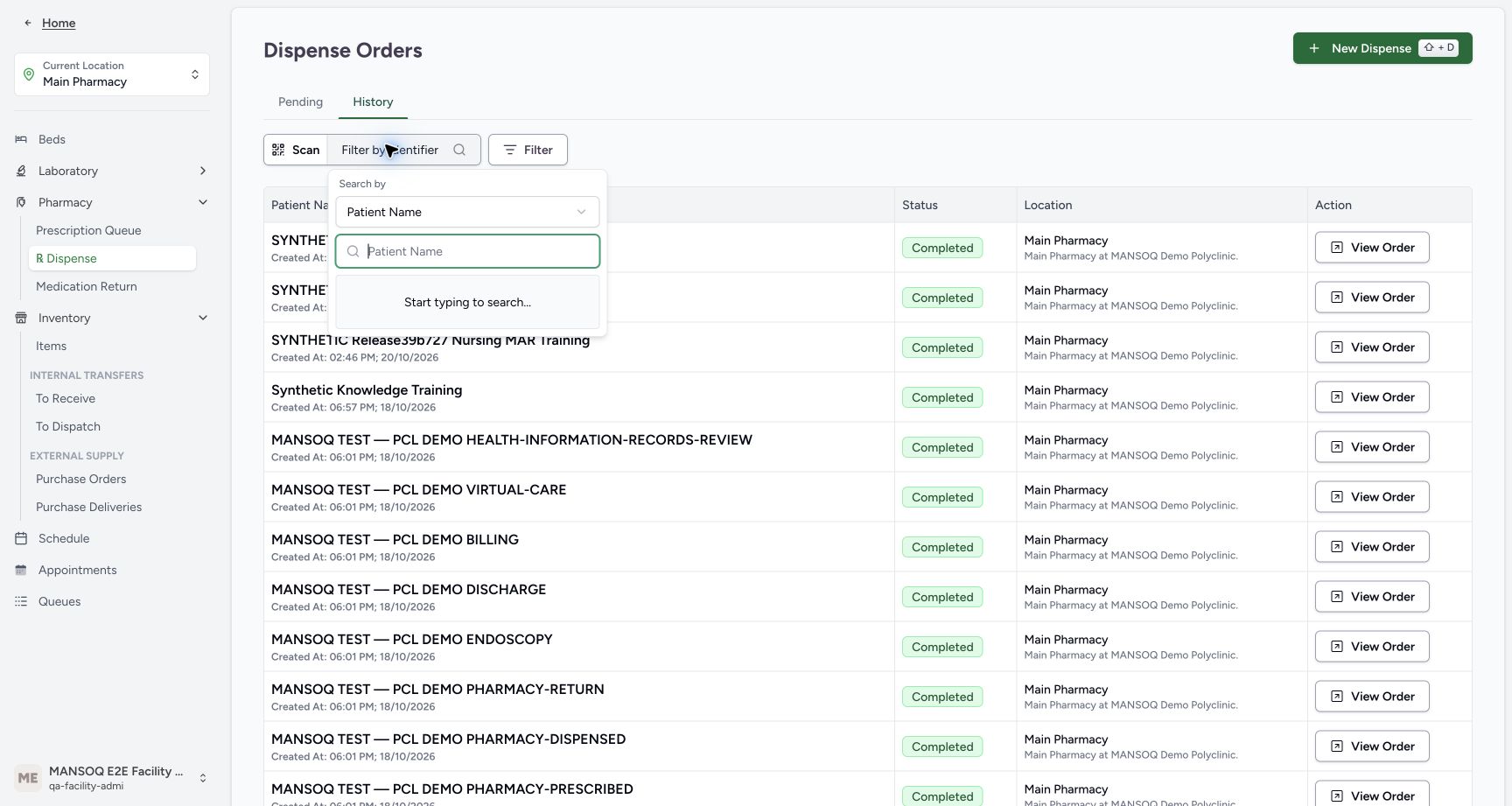Screen dimensions: 1512x806
Task: Click the Queues list icon
Action: [x=21, y=601]
